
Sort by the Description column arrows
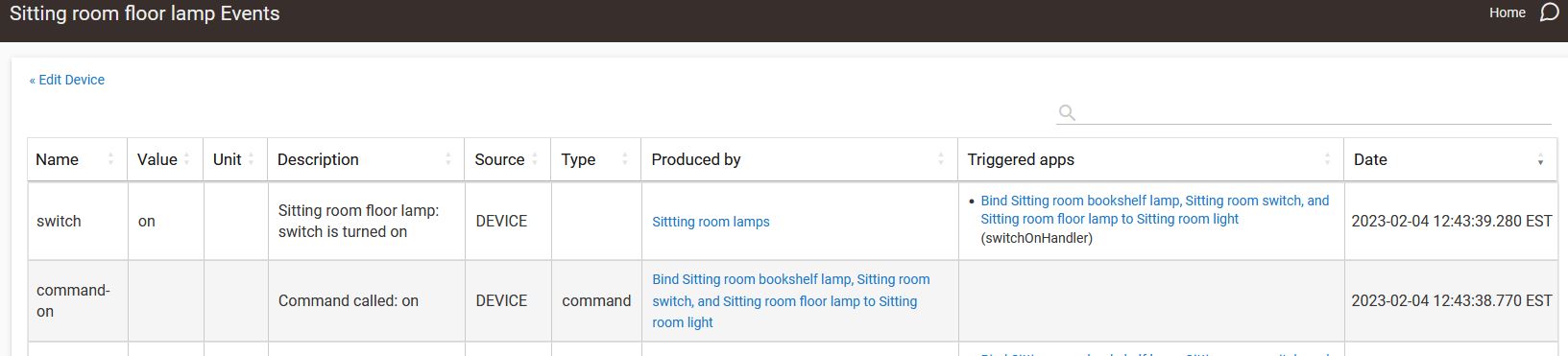click(448, 159)
